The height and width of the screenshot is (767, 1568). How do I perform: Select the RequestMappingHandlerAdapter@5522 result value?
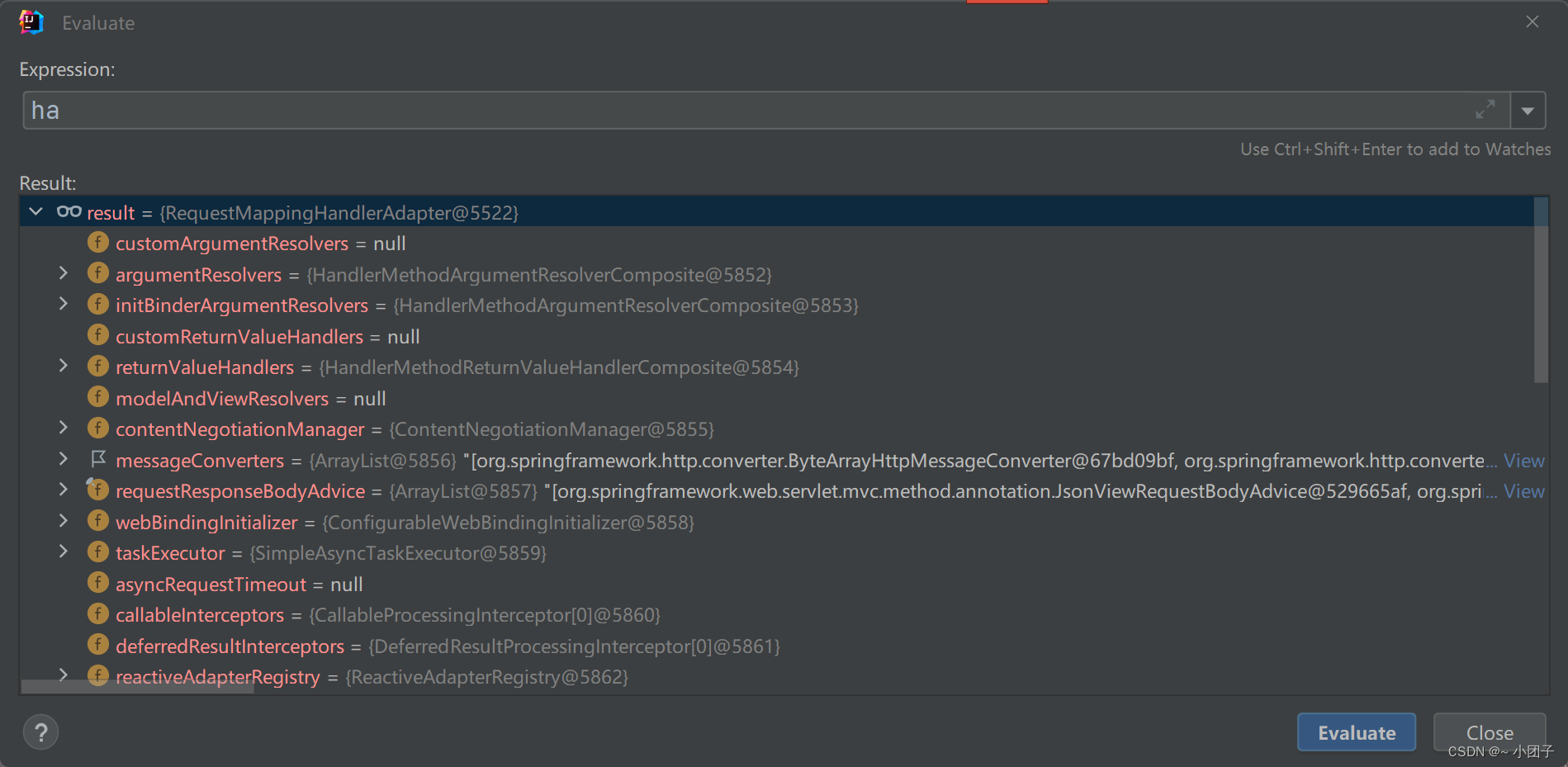tap(339, 213)
